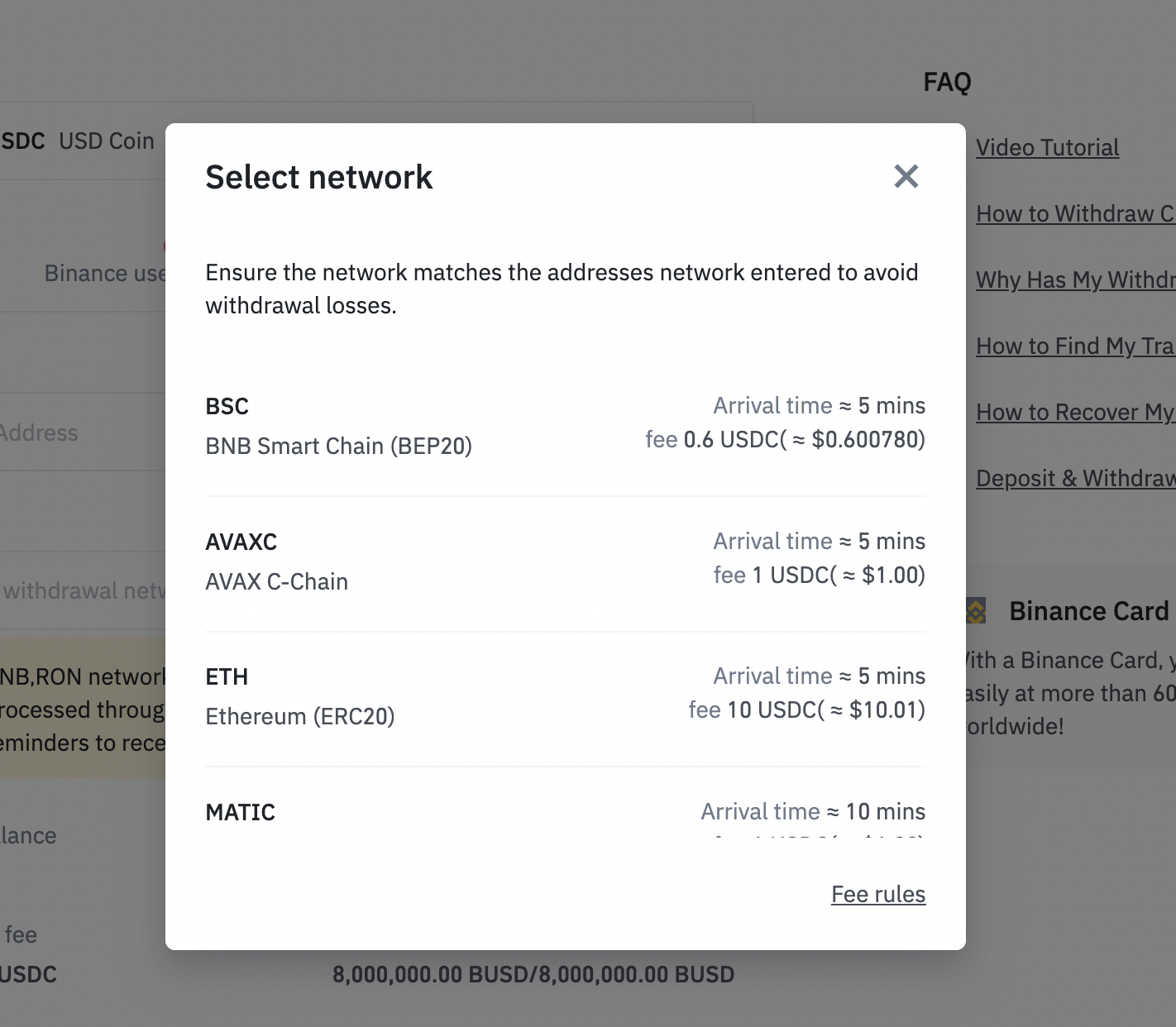Click the ETH fee 10 USDC text
The height and width of the screenshot is (1027, 1176).
[x=807, y=709]
